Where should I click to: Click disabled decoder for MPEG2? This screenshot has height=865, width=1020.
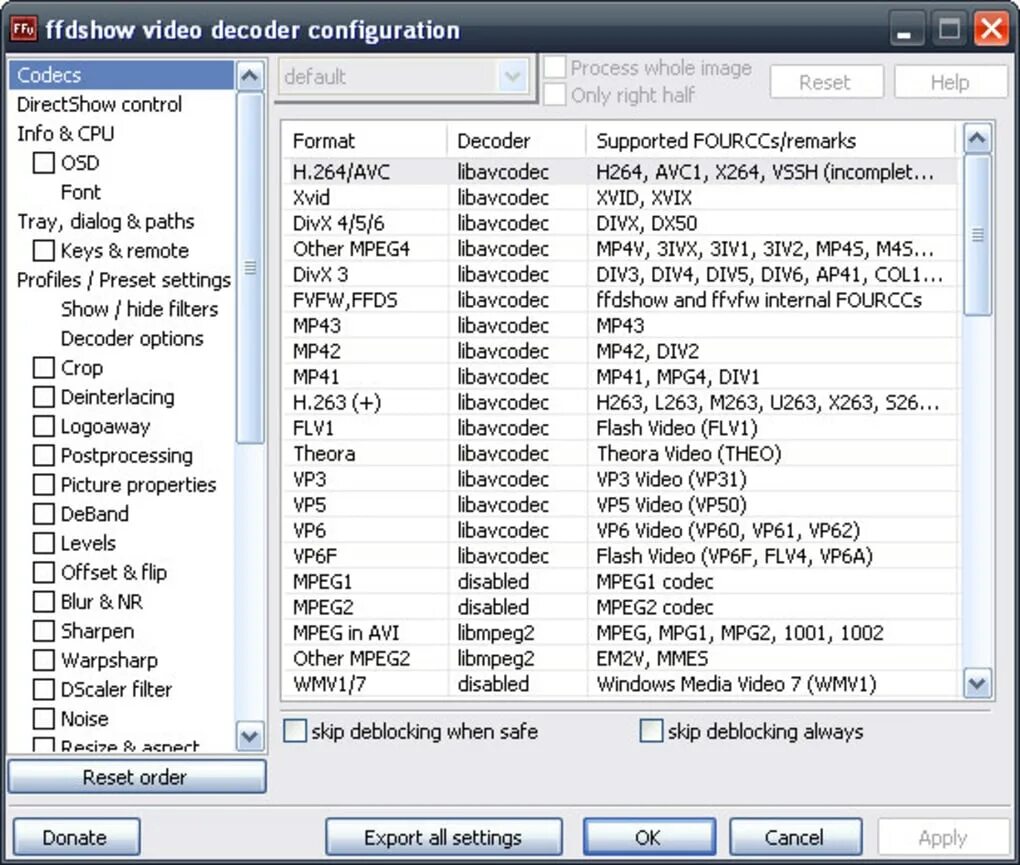(x=493, y=607)
